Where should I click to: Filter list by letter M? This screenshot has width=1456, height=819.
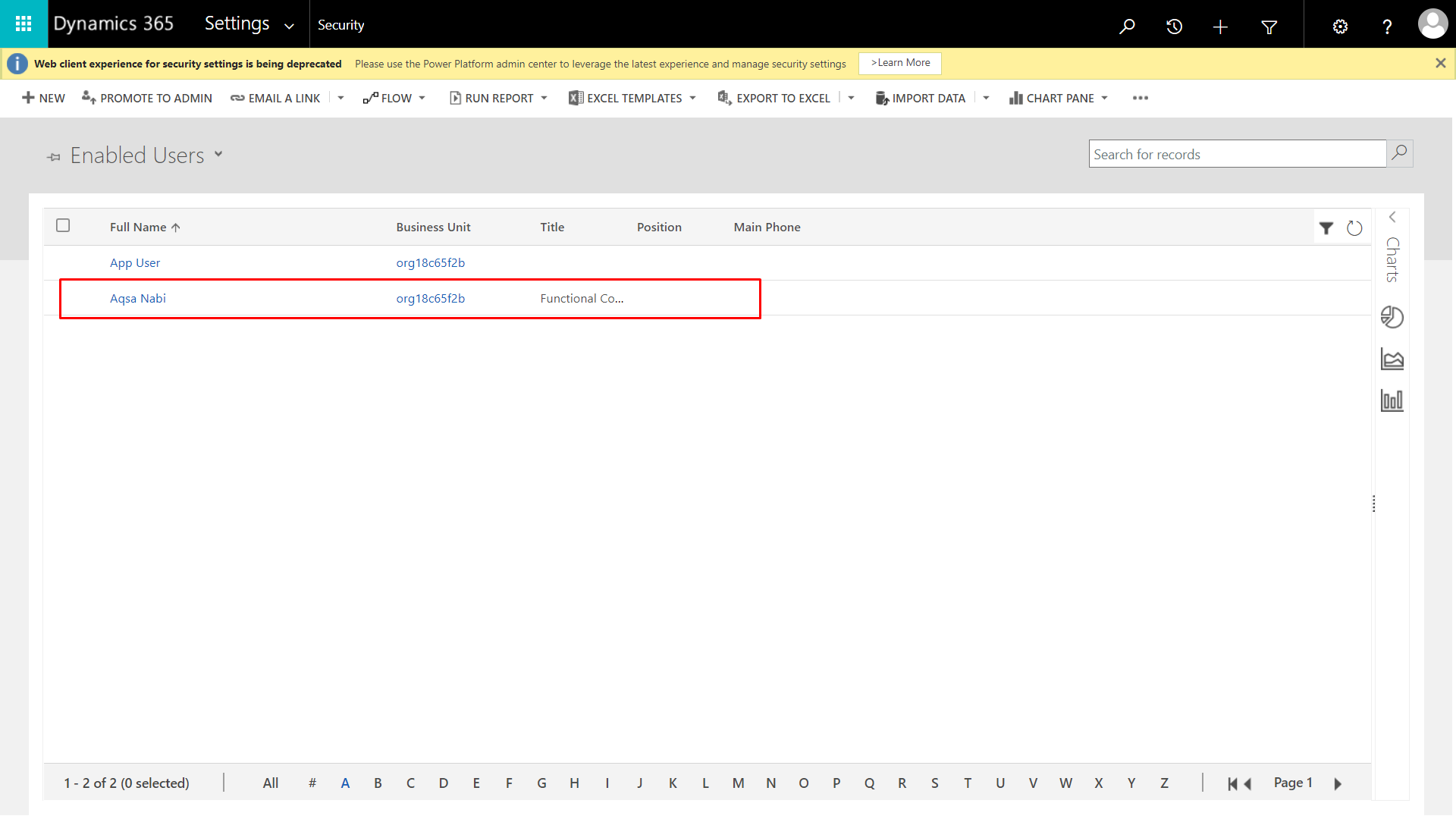[x=738, y=783]
